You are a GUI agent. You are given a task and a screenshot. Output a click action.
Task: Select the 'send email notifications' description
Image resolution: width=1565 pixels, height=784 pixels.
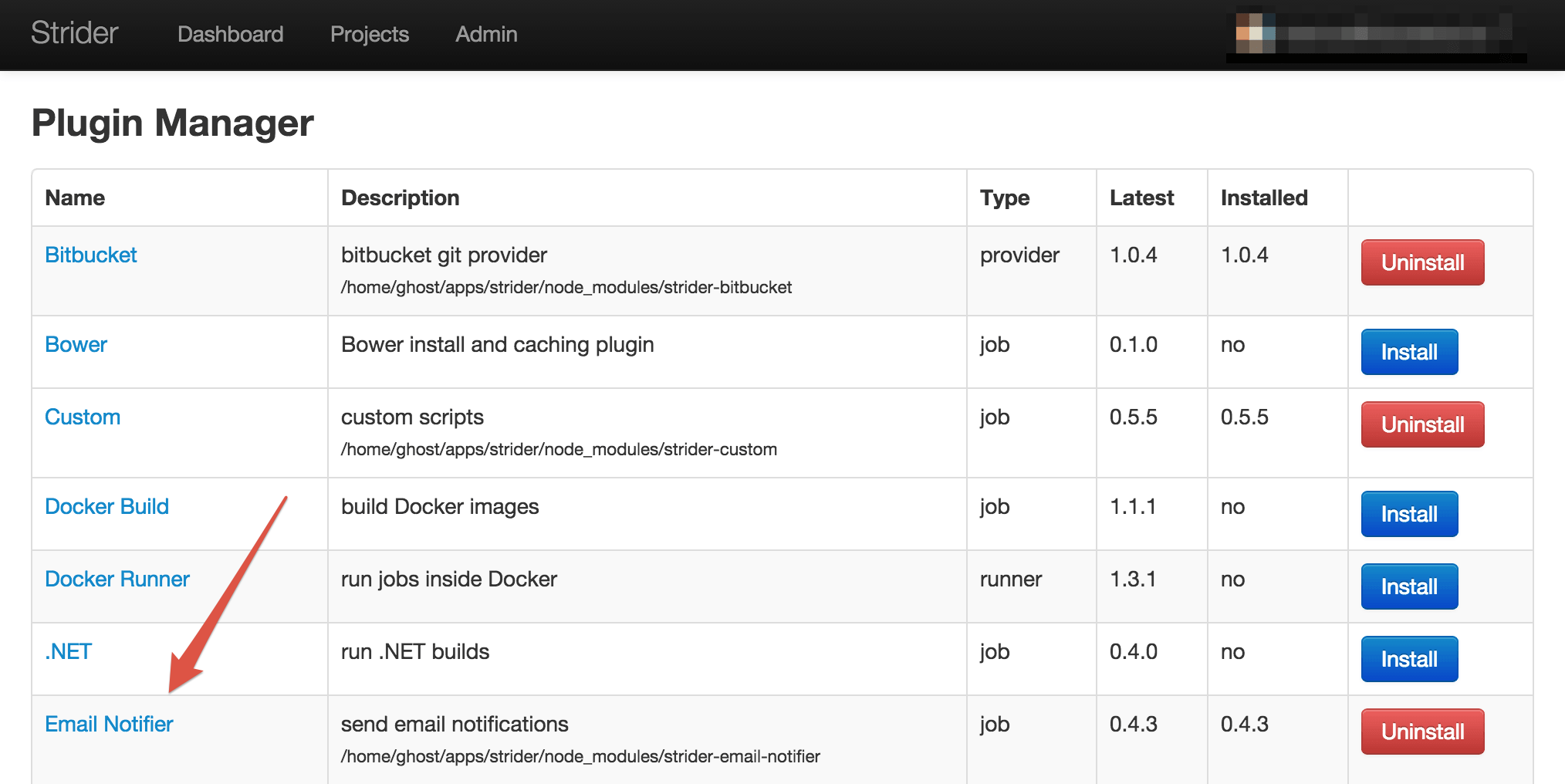pyautogui.click(x=455, y=724)
